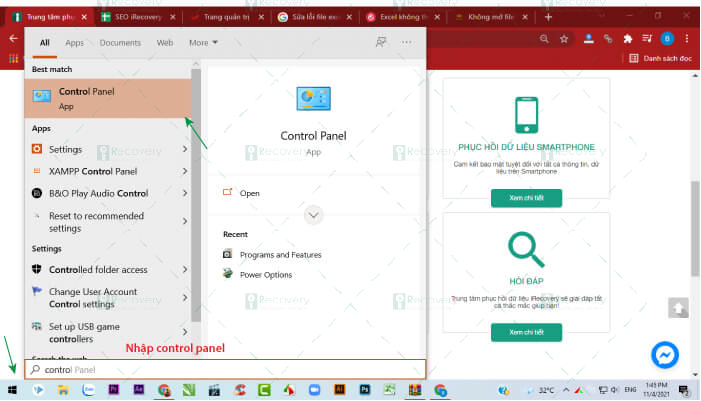Click the ENG language indicator in taskbar
The image size is (701, 401).
pyautogui.click(x=630, y=390)
